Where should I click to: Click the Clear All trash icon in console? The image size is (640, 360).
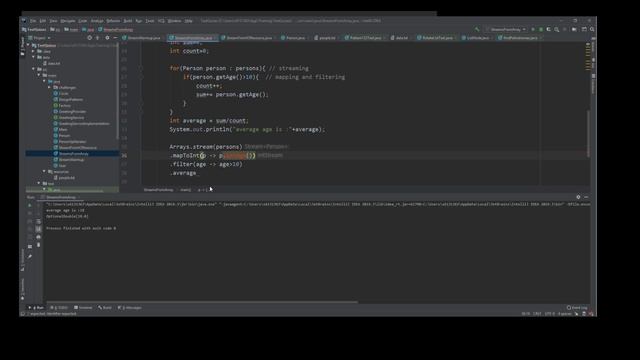click(38, 245)
